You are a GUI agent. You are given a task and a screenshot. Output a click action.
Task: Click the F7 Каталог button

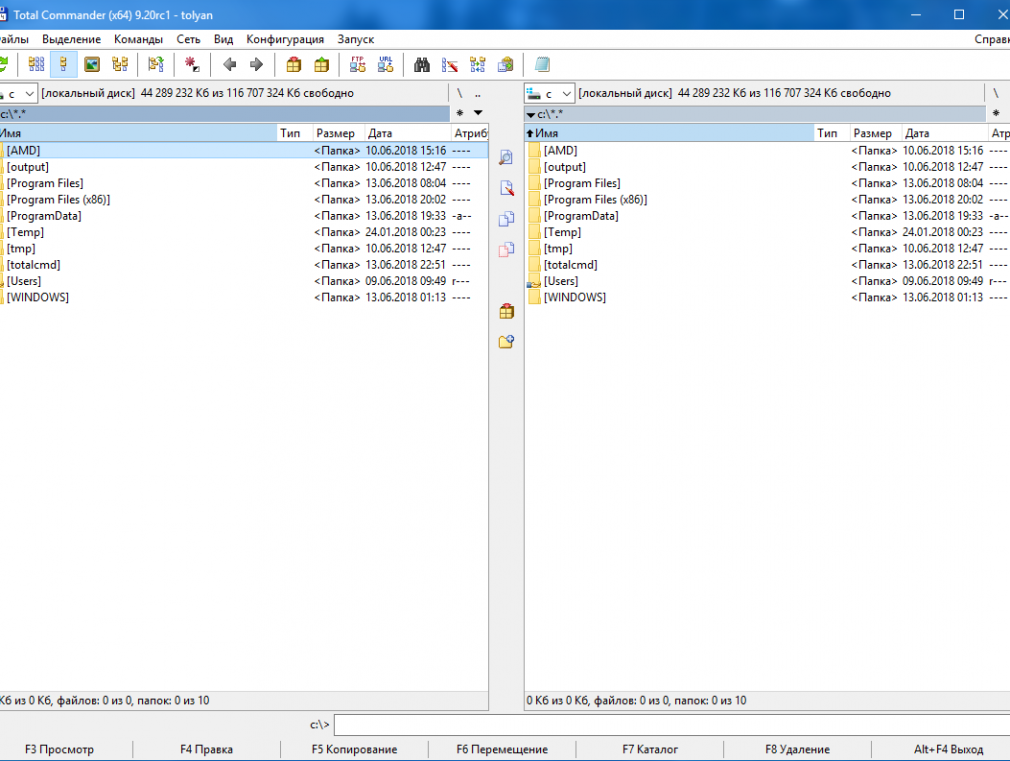[x=650, y=749]
